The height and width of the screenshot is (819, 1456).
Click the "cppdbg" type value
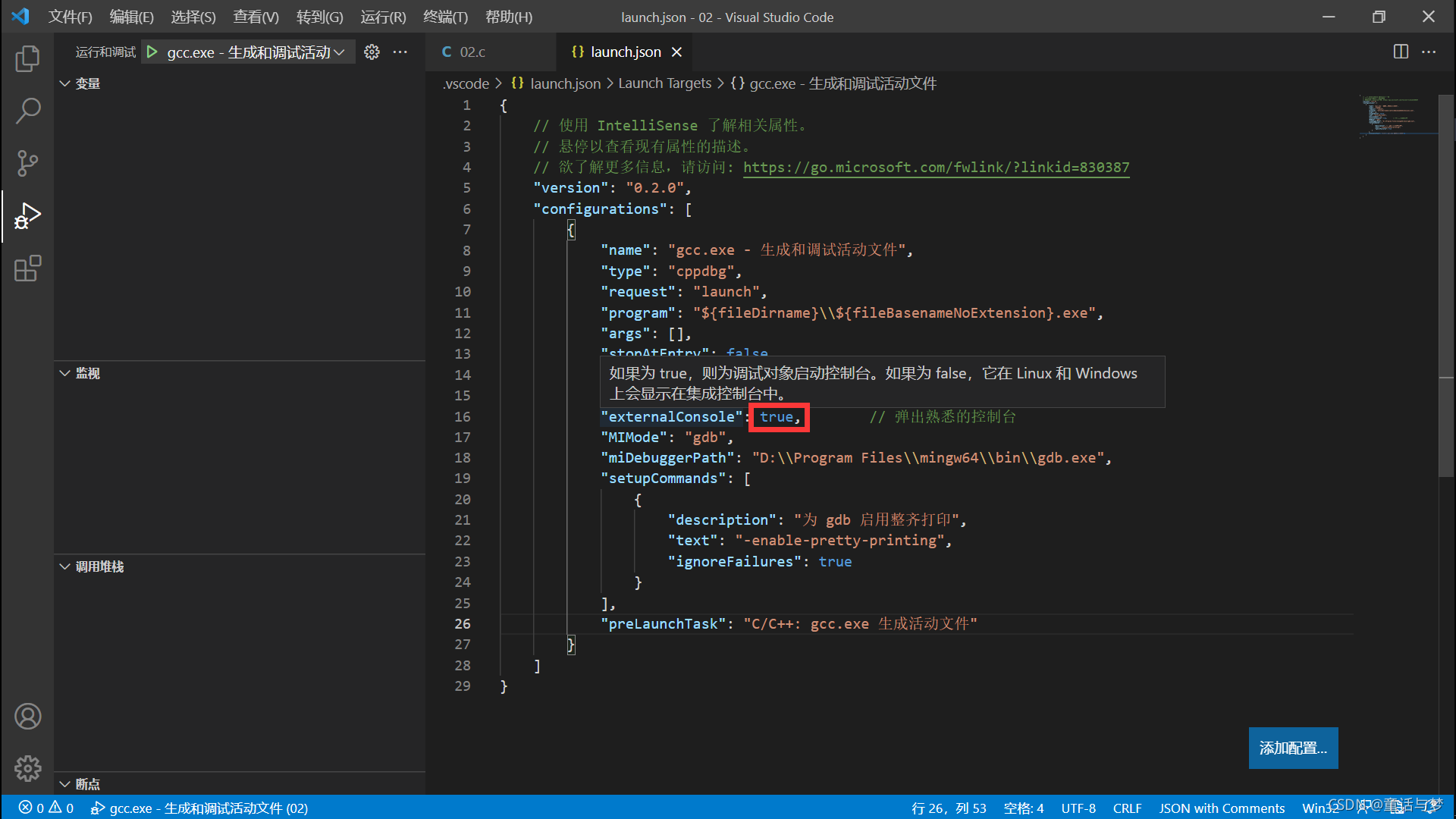pos(701,271)
